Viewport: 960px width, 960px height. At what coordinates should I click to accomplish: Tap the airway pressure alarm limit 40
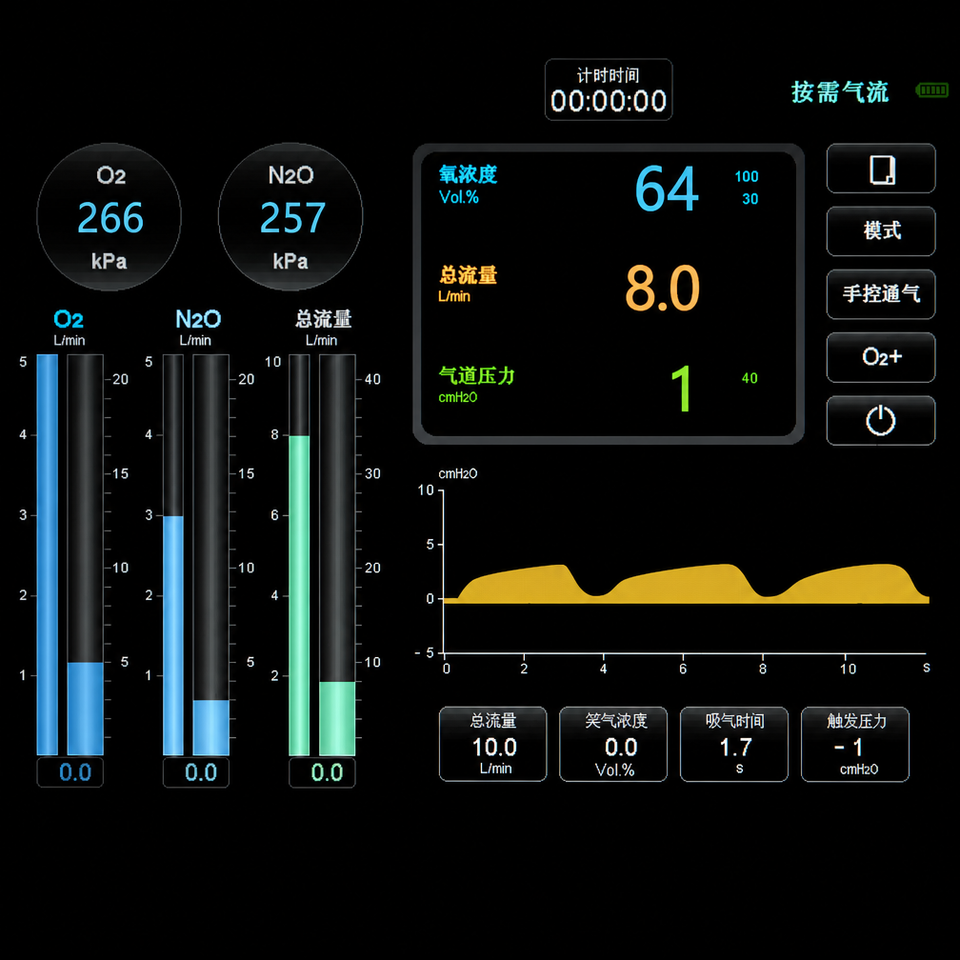click(749, 378)
